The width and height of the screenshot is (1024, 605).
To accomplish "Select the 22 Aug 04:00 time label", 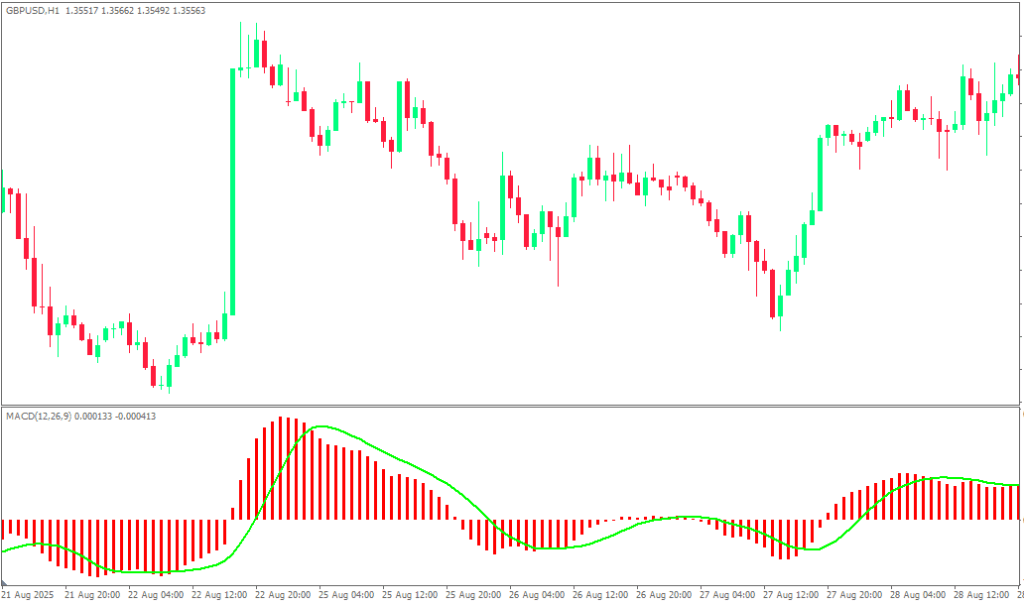I will coord(157,593).
